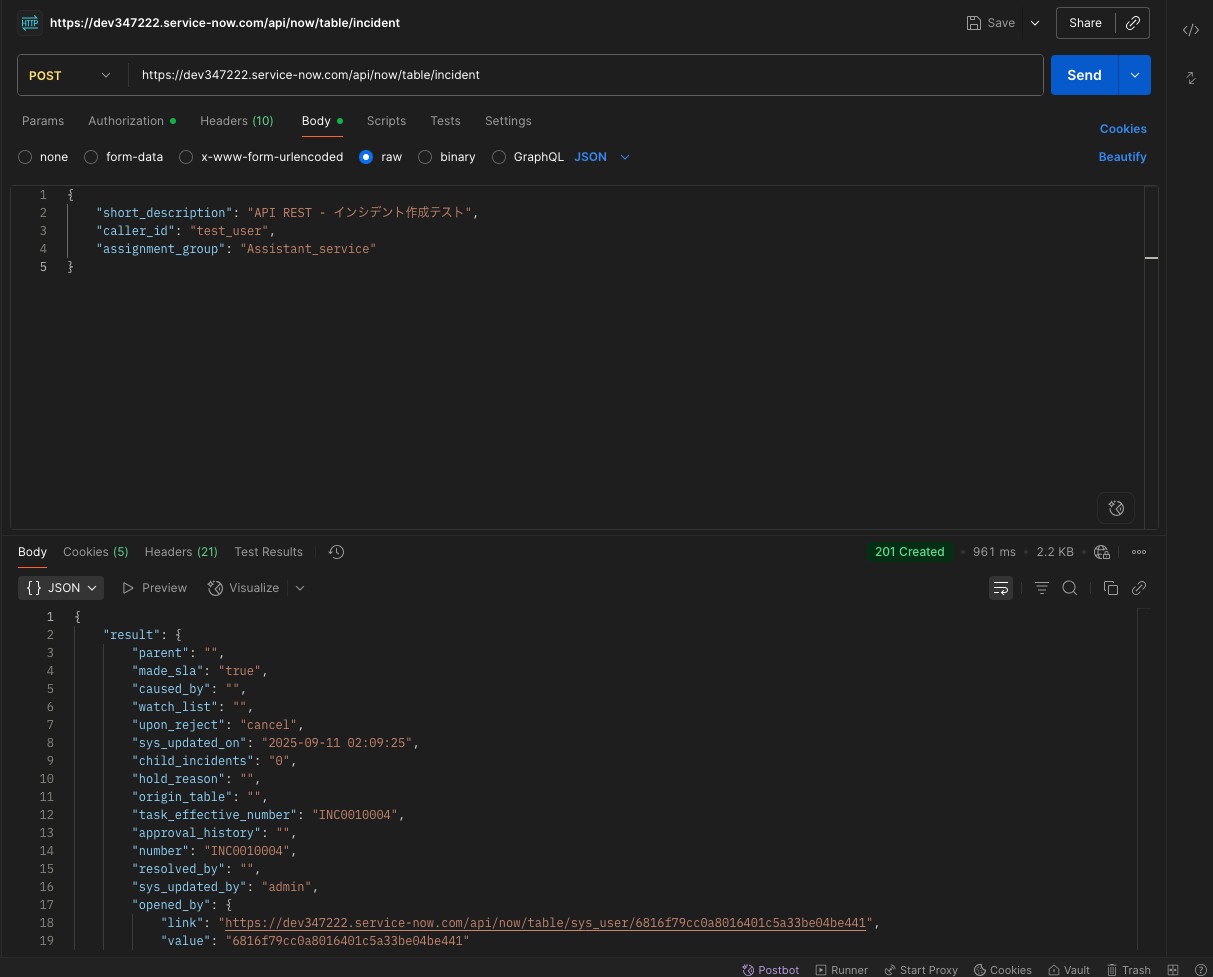Open the response filter icon
This screenshot has height=977, width=1213.
click(x=1041, y=588)
